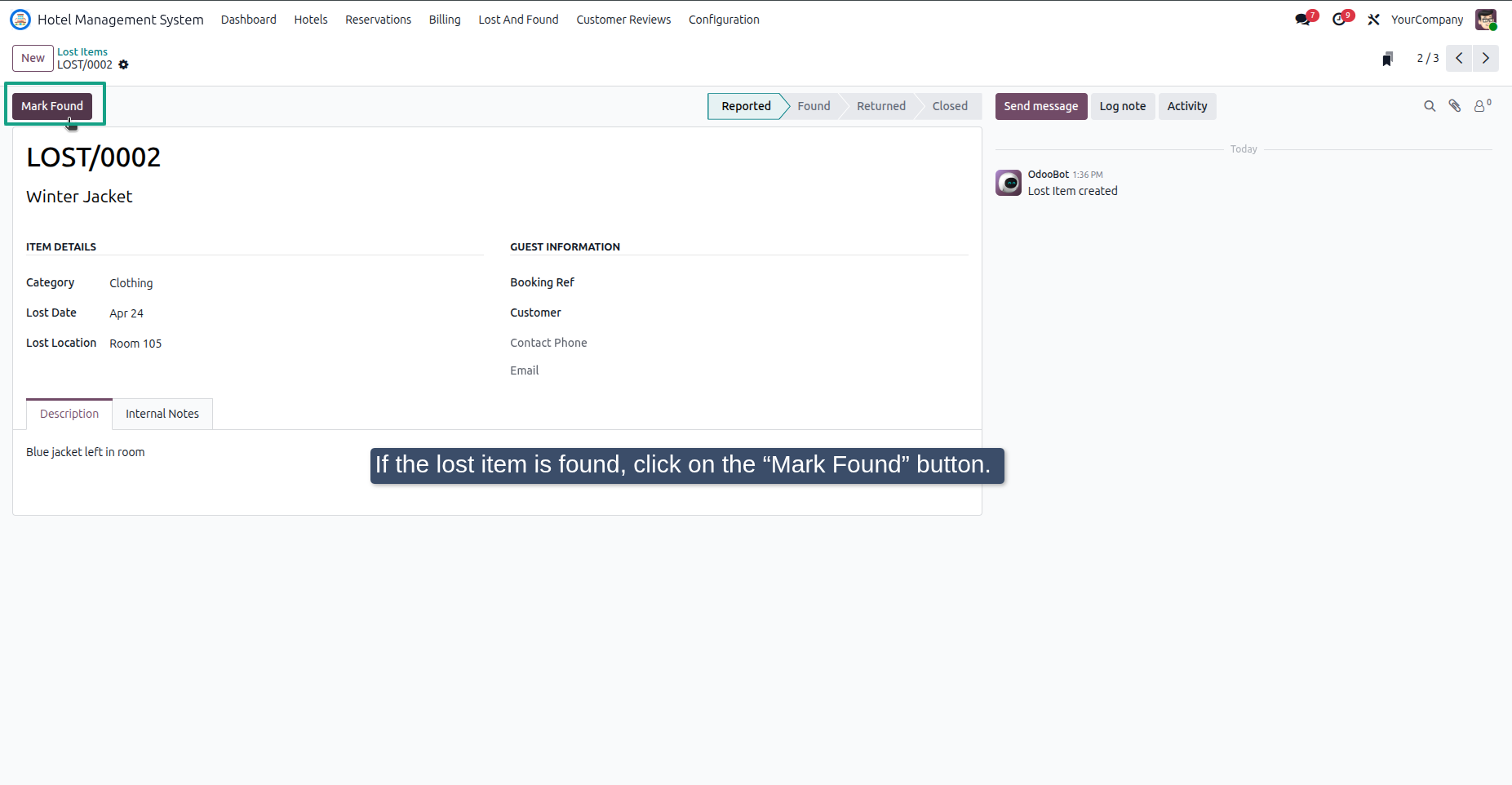Select the Closed status stage
The height and width of the screenshot is (785, 1512).
(x=950, y=106)
